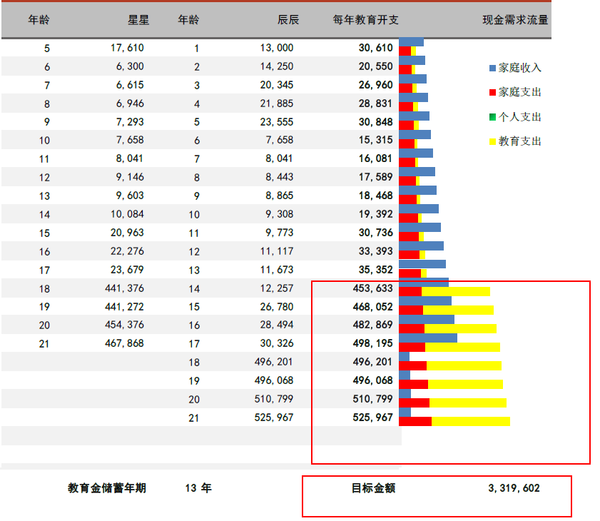Click the cell value 17,610

tap(127, 48)
